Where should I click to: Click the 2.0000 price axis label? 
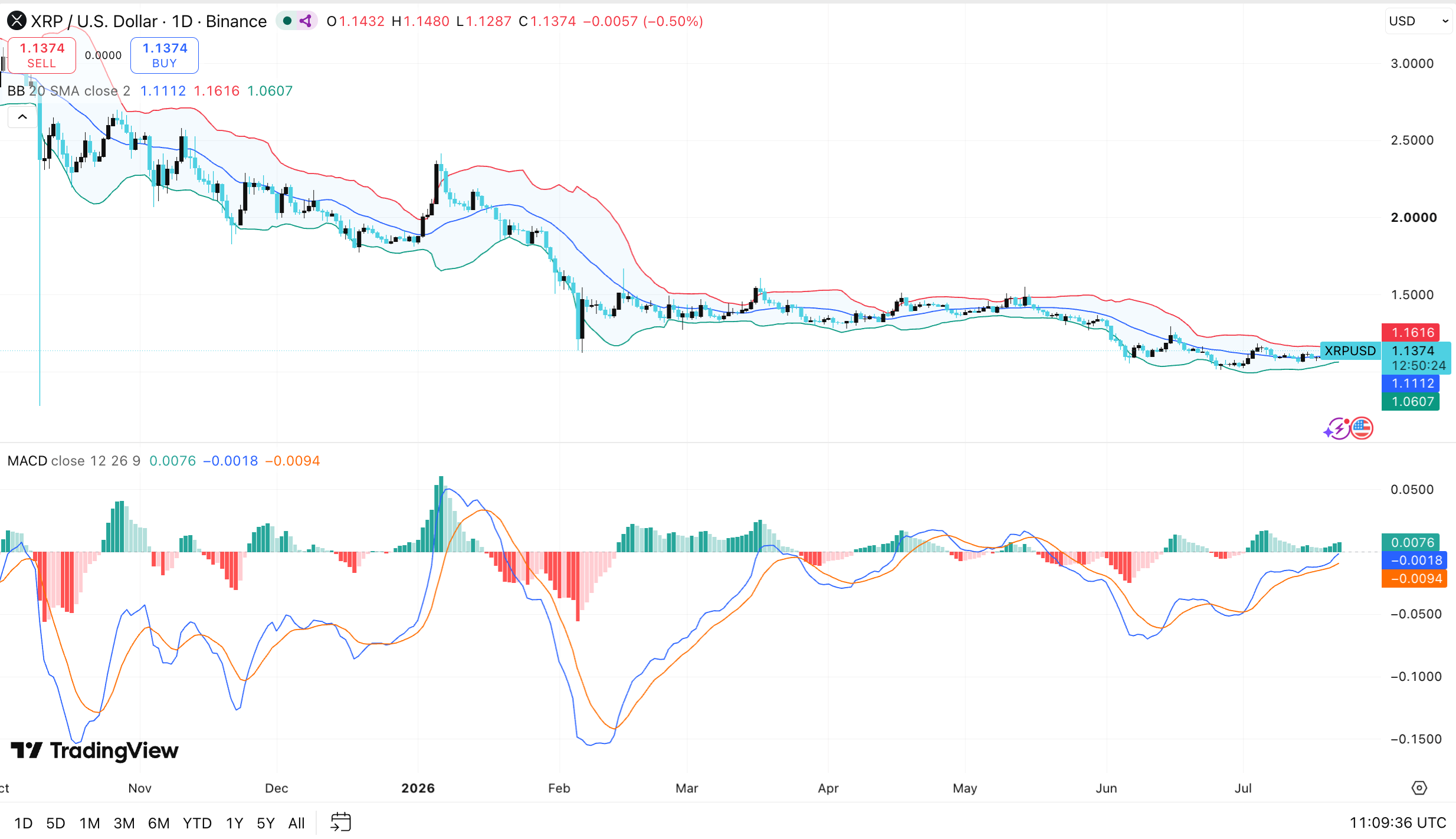coord(1414,217)
